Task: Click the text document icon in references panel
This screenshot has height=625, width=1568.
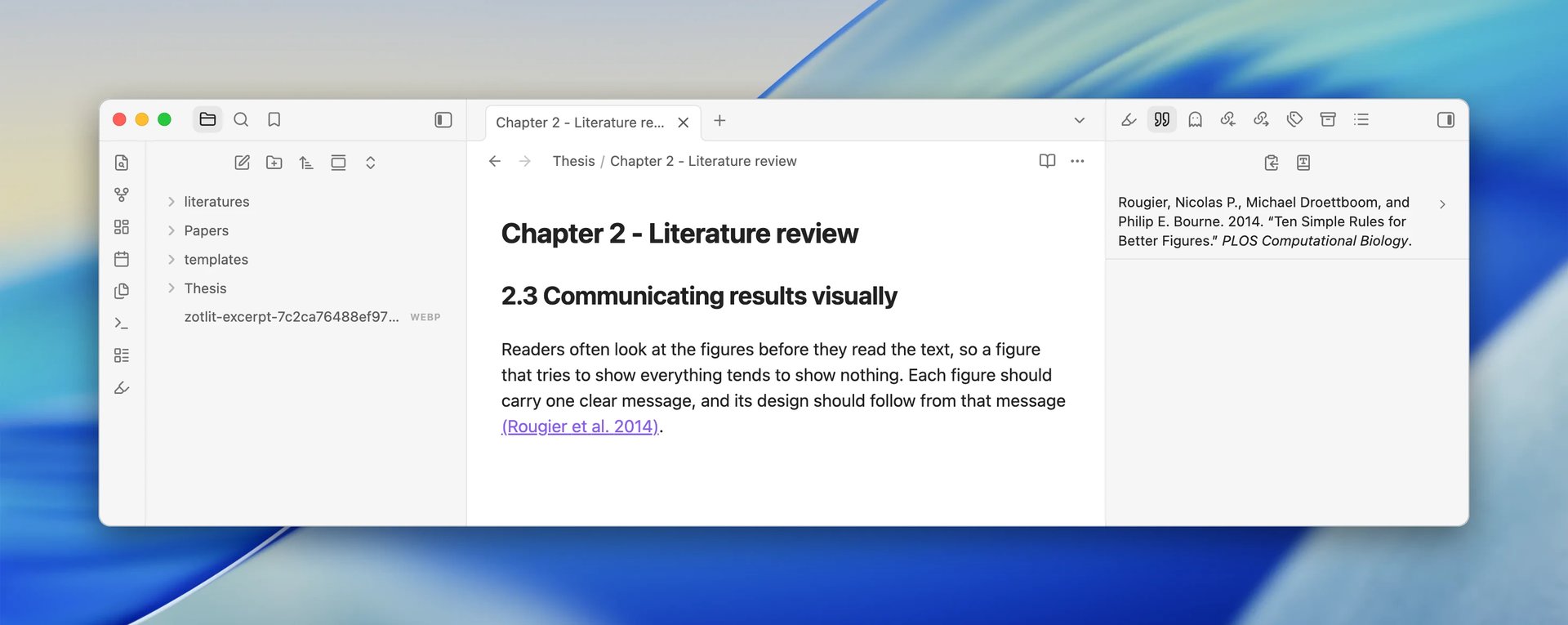Action: coord(1303,163)
